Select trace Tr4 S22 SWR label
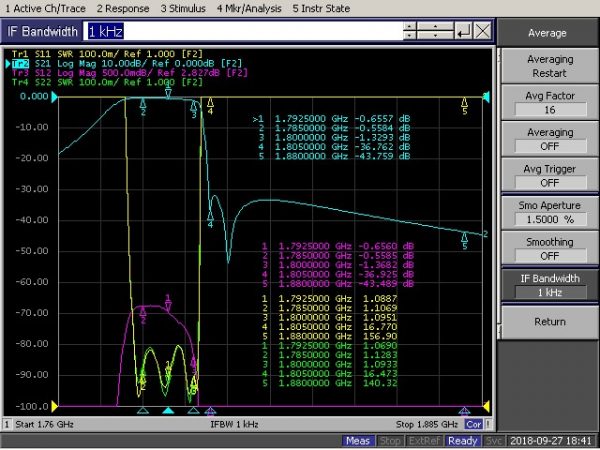This screenshot has height=450, width=600. (x=107, y=82)
